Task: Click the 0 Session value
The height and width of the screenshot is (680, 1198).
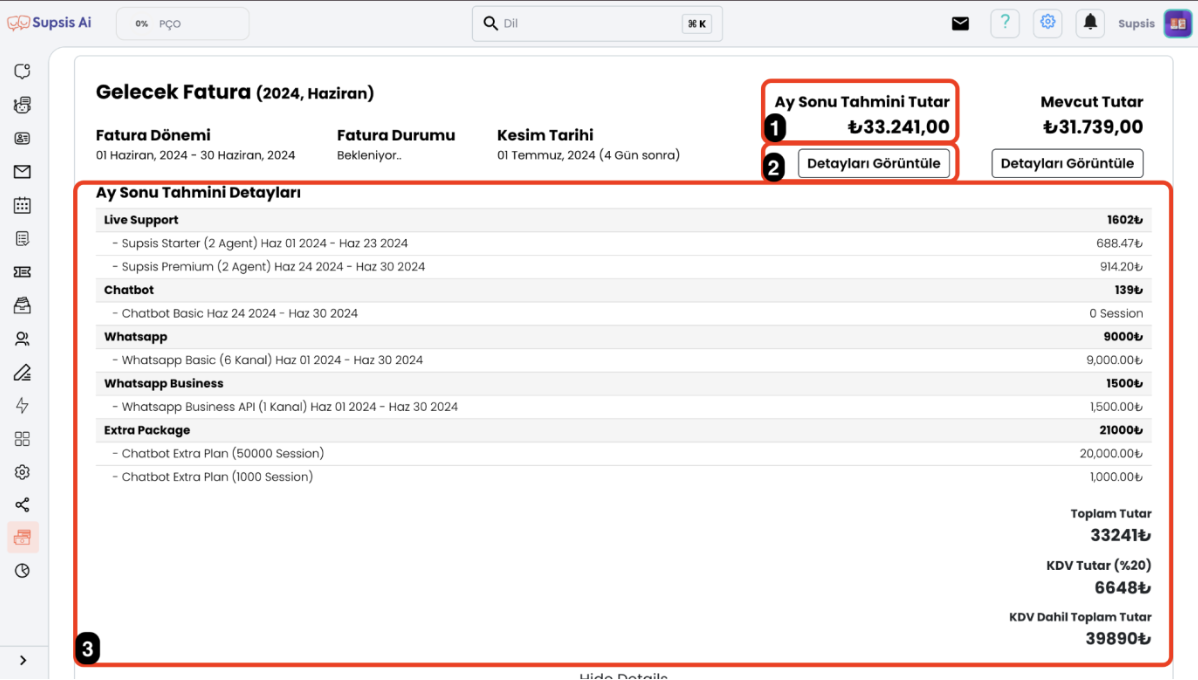Action: pos(1116,313)
